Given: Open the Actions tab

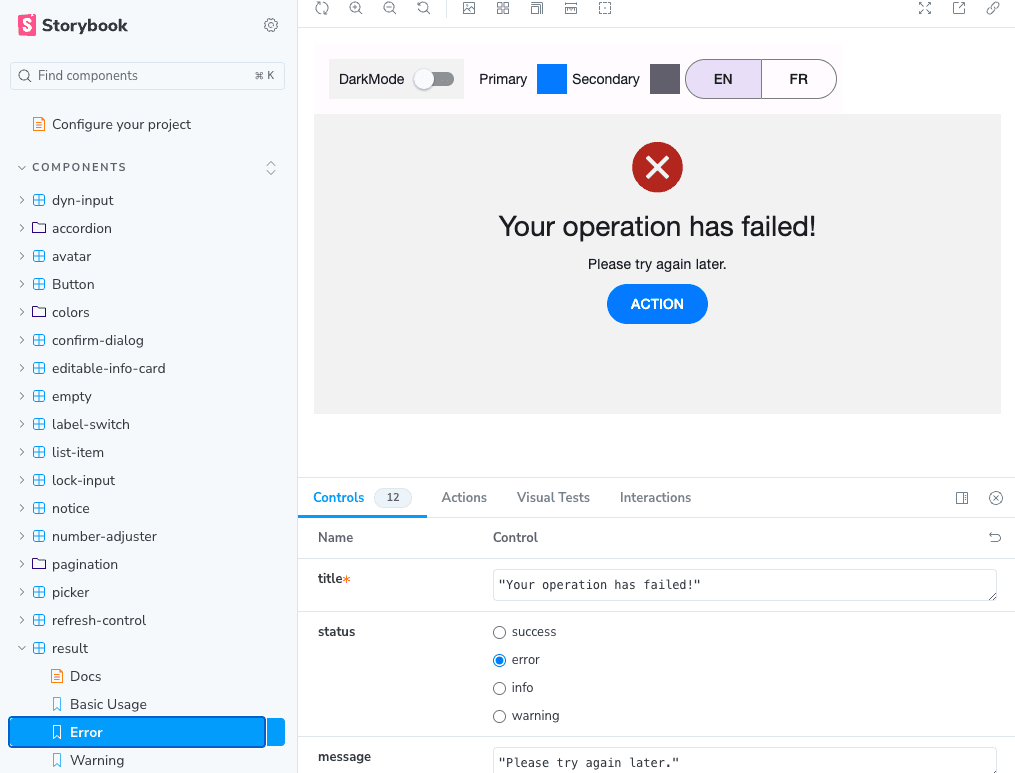Looking at the screenshot, I should click(464, 497).
